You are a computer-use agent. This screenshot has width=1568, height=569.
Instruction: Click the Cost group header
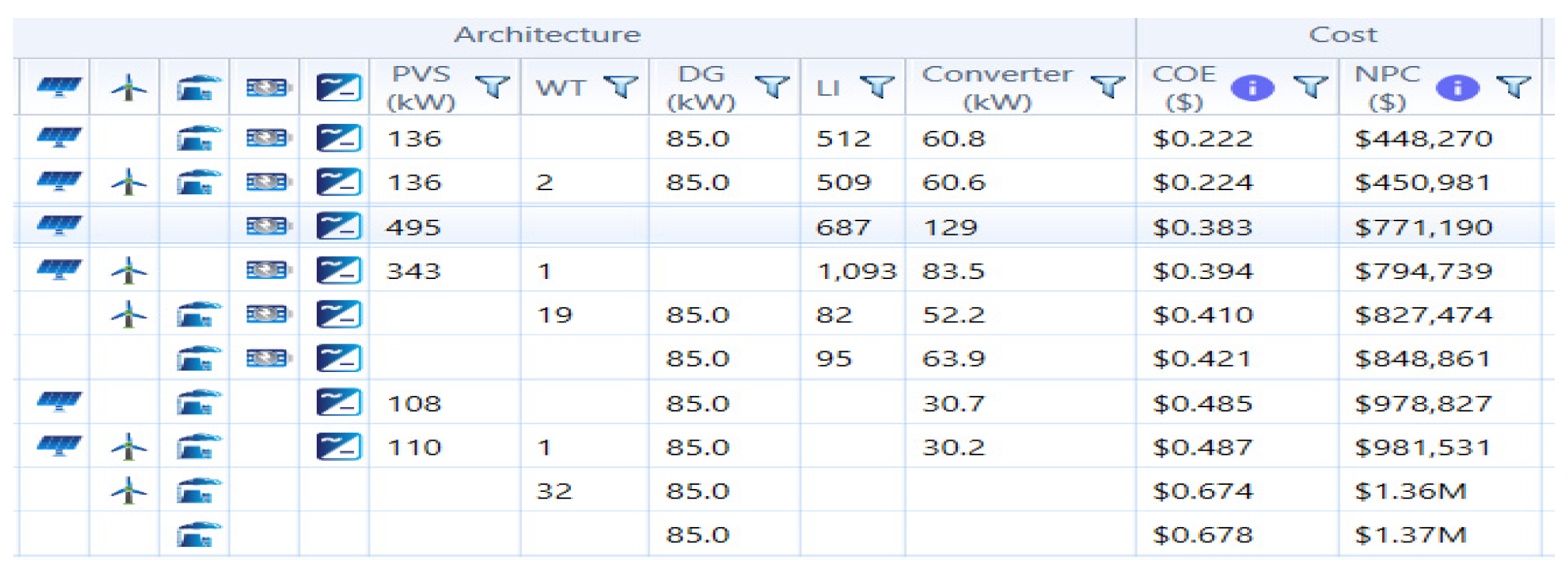pos(1343,34)
